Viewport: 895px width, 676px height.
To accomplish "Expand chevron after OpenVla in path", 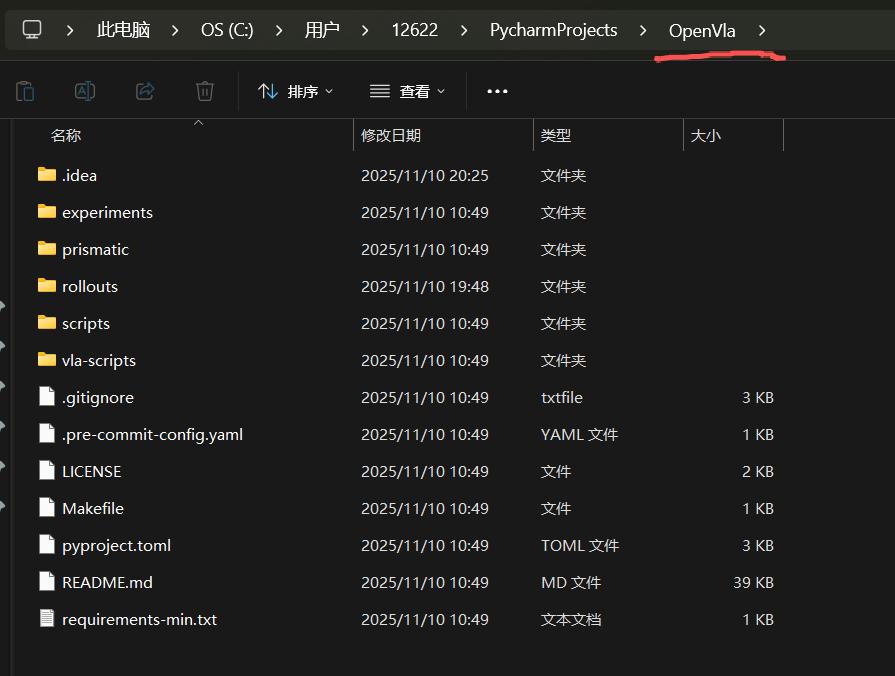I will tap(762, 30).
